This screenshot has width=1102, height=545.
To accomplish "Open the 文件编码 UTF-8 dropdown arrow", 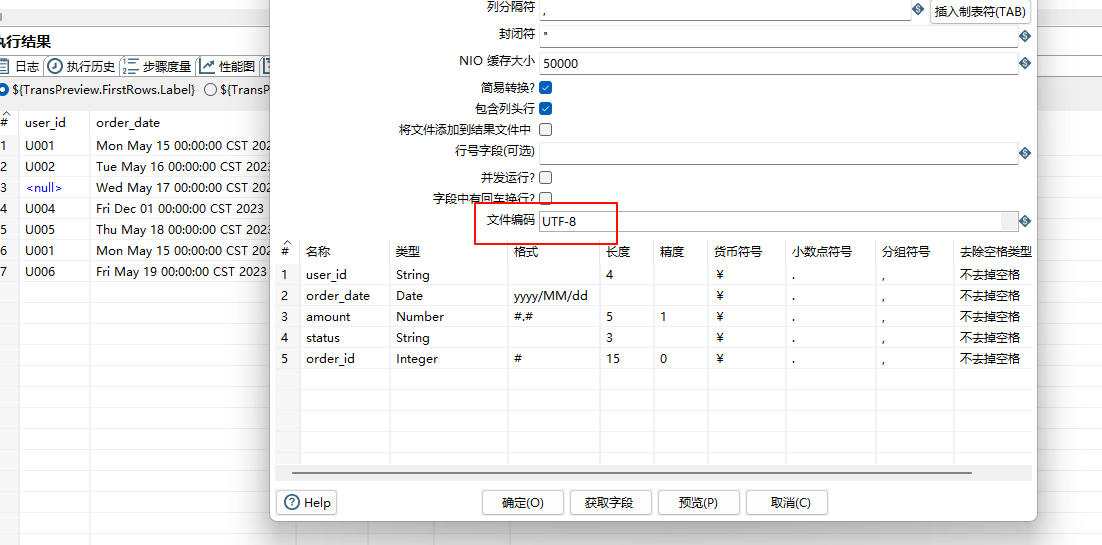I will pyautogui.click(x=1009, y=222).
